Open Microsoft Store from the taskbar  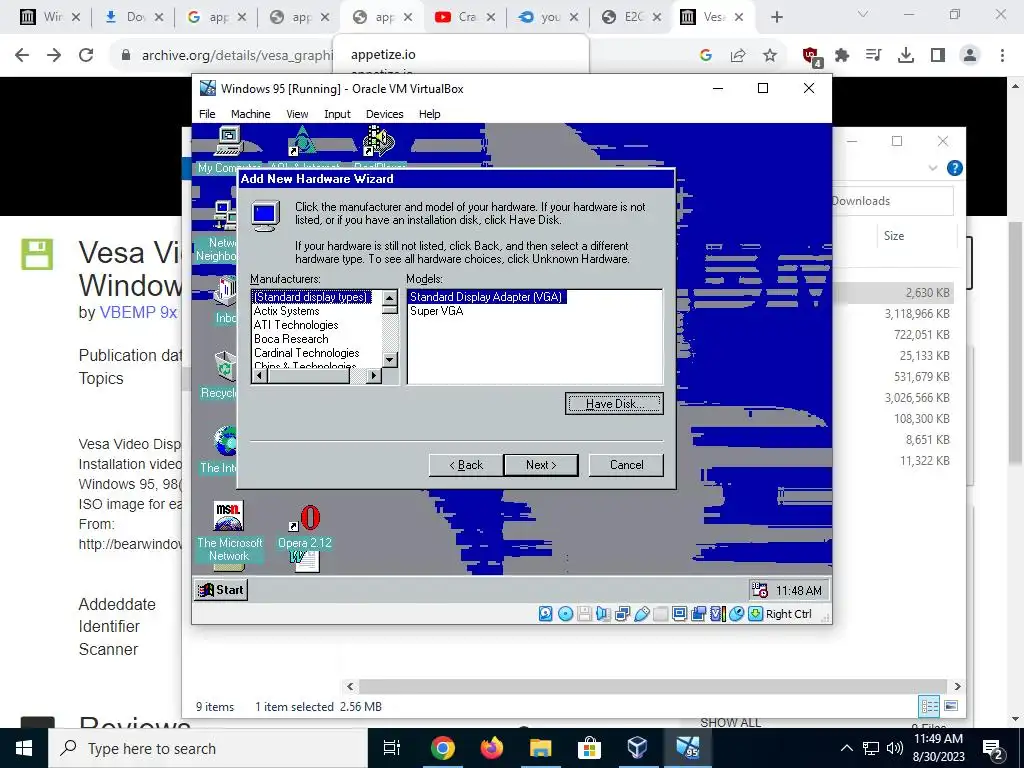tap(589, 748)
